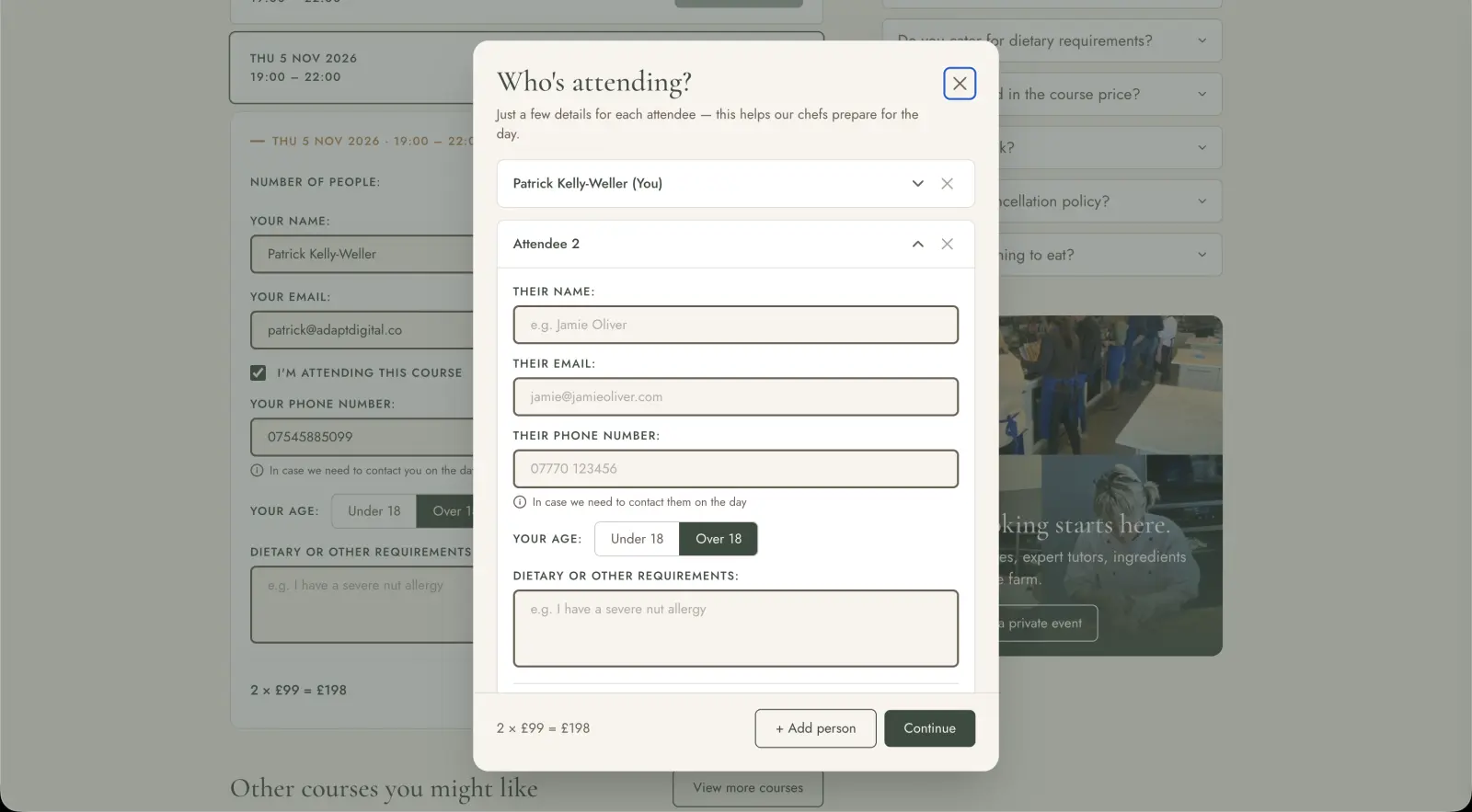Click Your Name field in background form
The width and height of the screenshot is (1472, 812).
pyautogui.click(x=362, y=254)
